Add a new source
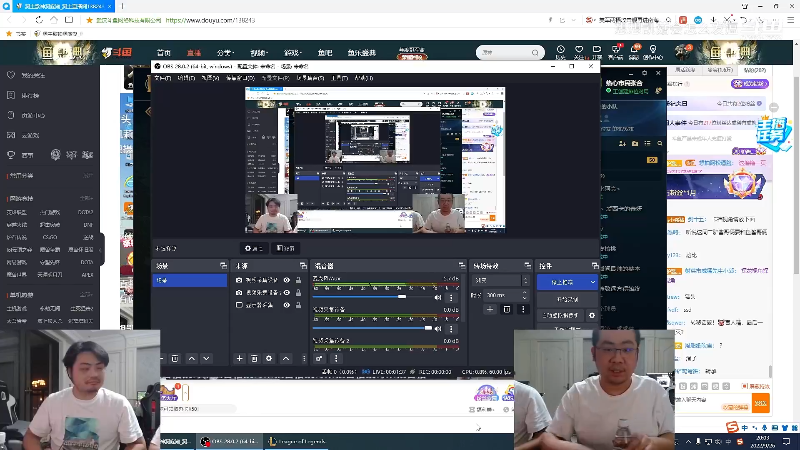This screenshot has width=800, height=450. [x=239, y=359]
